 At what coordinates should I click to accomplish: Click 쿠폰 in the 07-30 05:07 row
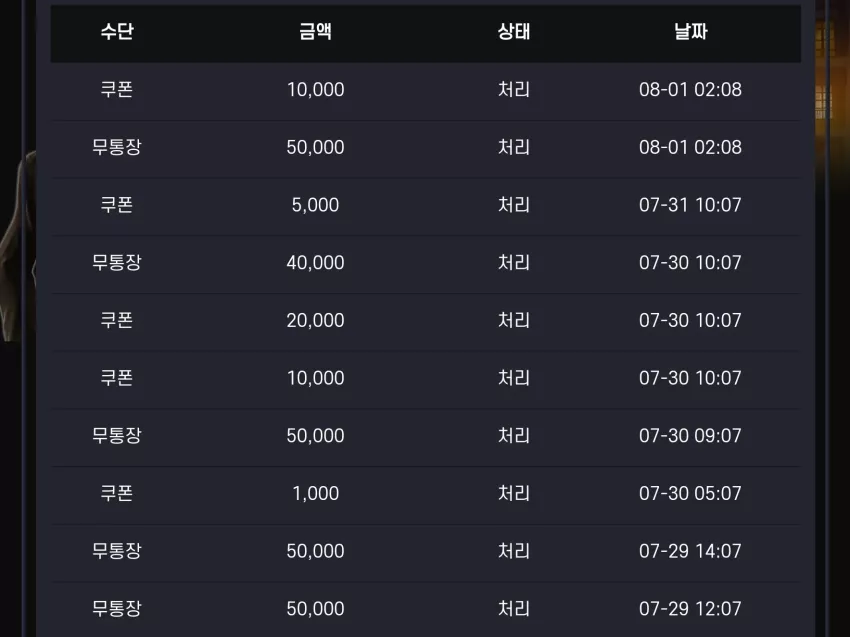117,493
